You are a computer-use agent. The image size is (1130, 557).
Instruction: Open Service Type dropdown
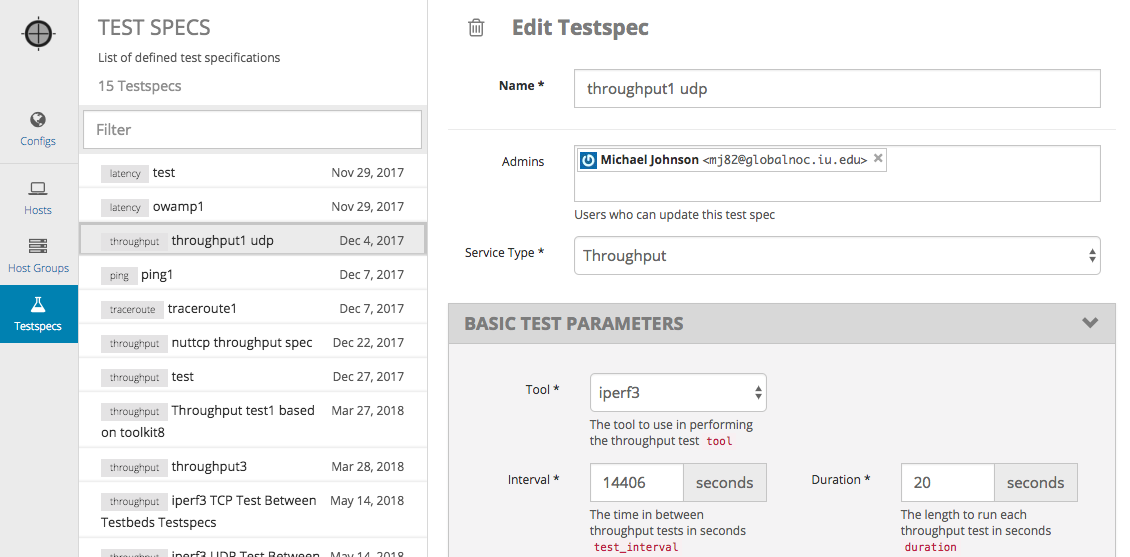click(x=837, y=256)
